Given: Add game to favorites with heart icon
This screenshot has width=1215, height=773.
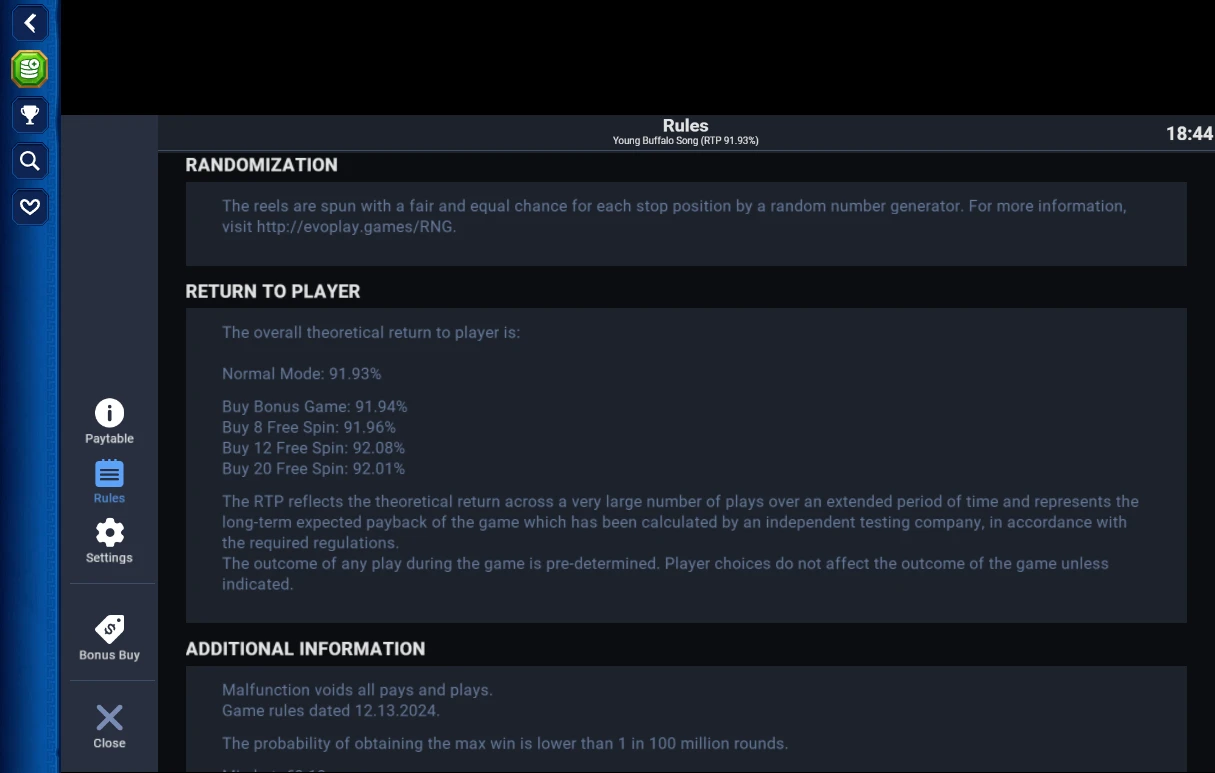Looking at the screenshot, I should point(30,206).
